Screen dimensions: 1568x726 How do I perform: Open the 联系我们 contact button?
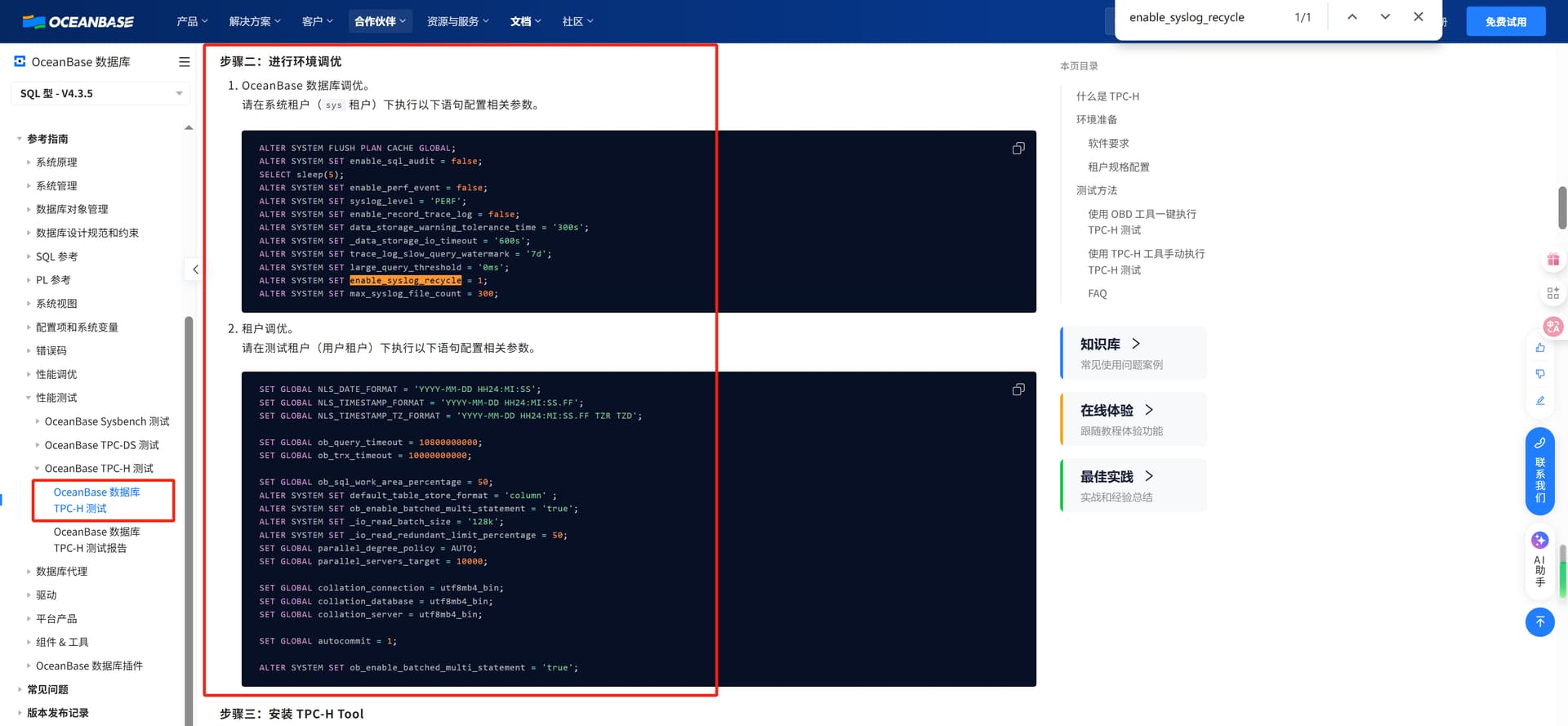(x=1539, y=471)
